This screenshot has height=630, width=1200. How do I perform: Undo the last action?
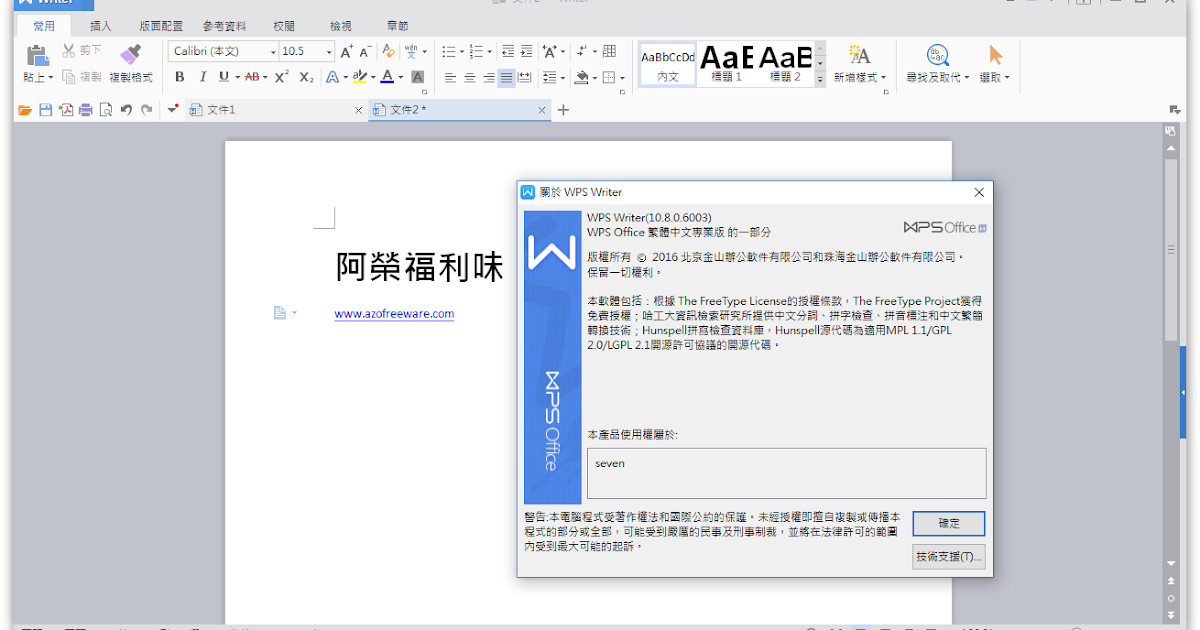click(x=126, y=110)
